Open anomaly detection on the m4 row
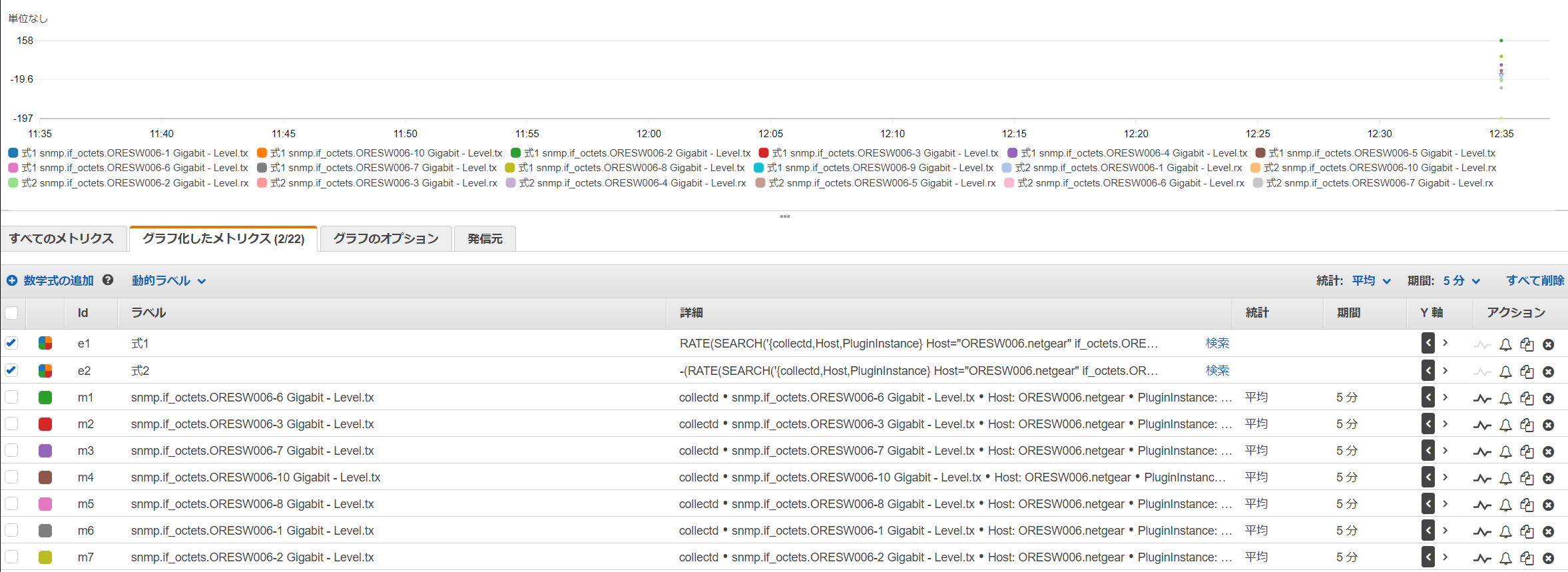 1482,478
